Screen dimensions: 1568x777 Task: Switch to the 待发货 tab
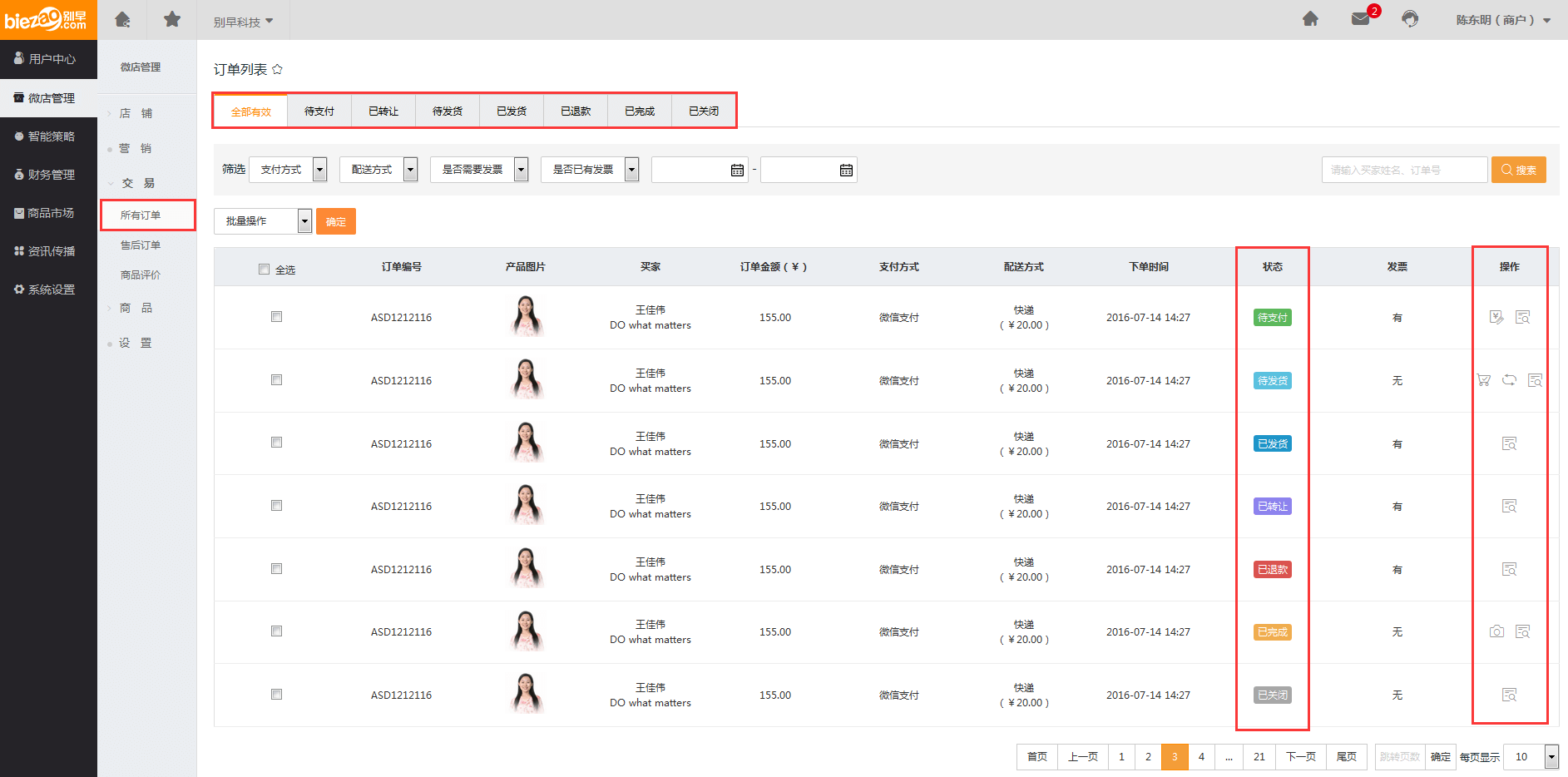[x=448, y=111]
